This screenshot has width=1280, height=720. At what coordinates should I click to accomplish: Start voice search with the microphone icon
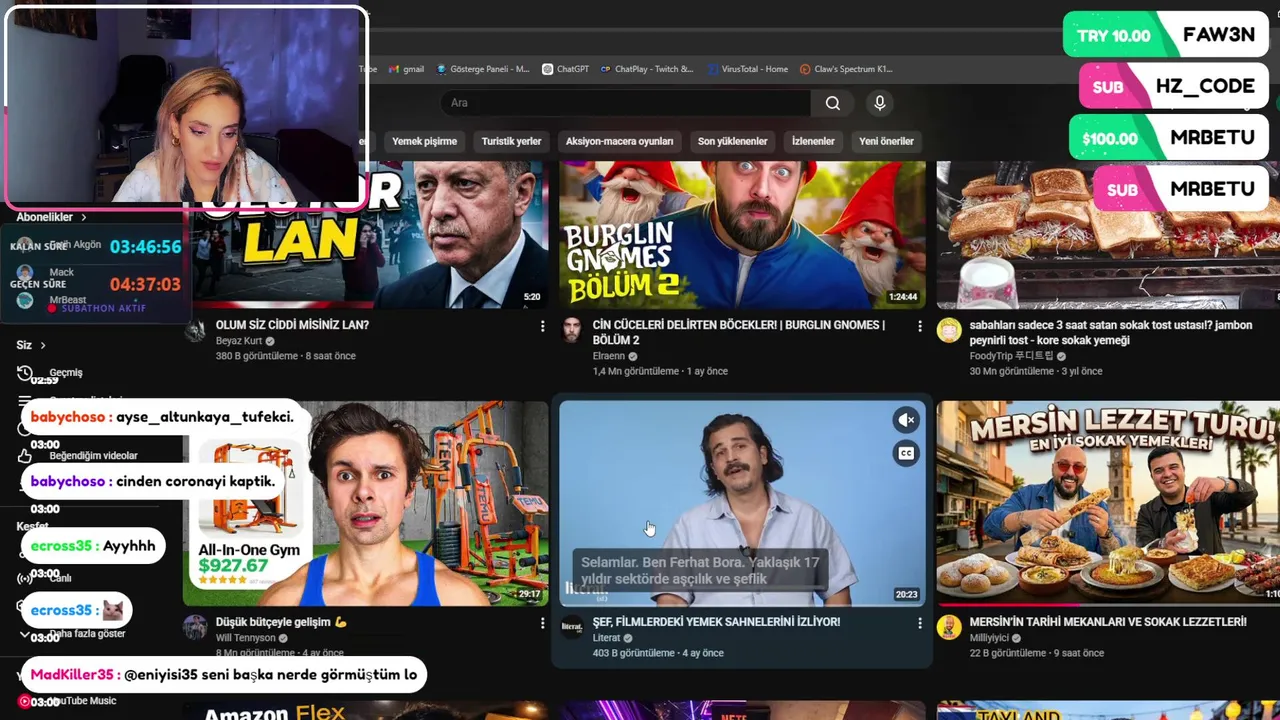click(880, 103)
